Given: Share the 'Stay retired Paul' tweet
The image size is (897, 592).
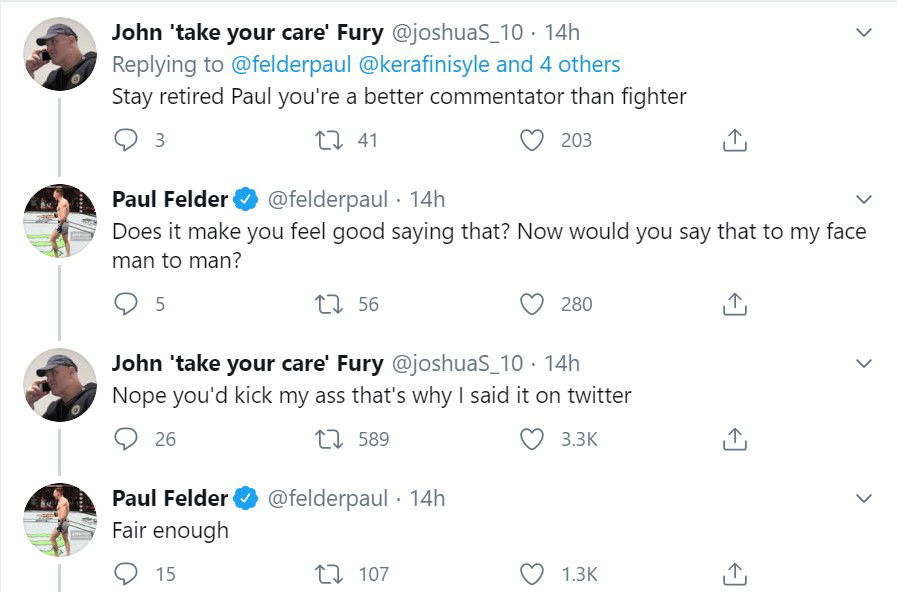Looking at the screenshot, I should tap(734, 141).
